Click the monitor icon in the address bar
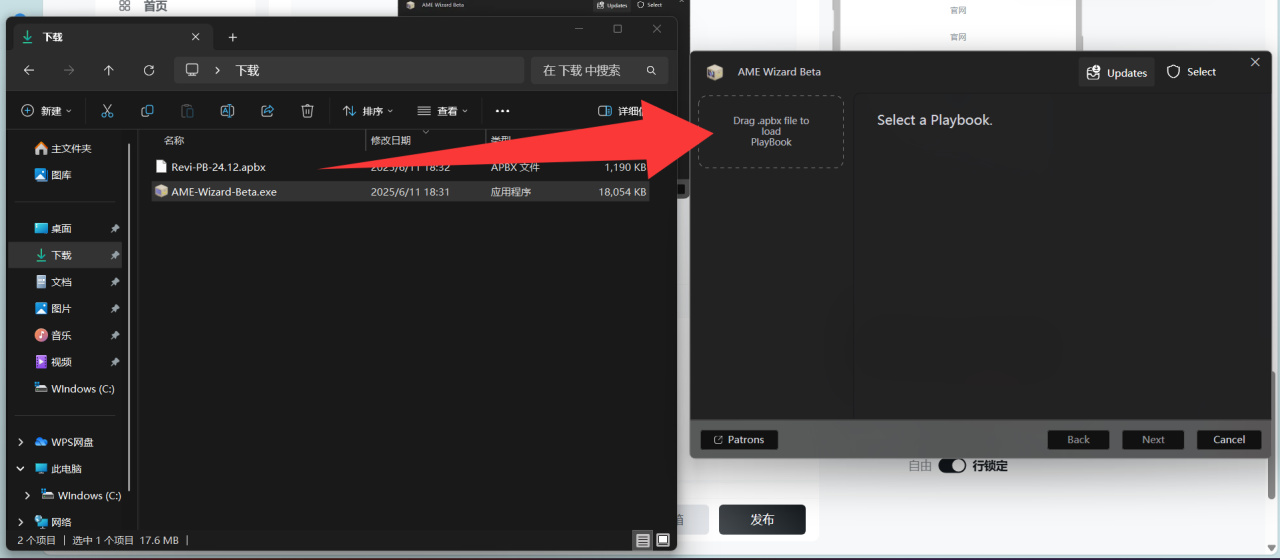 [192, 70]
